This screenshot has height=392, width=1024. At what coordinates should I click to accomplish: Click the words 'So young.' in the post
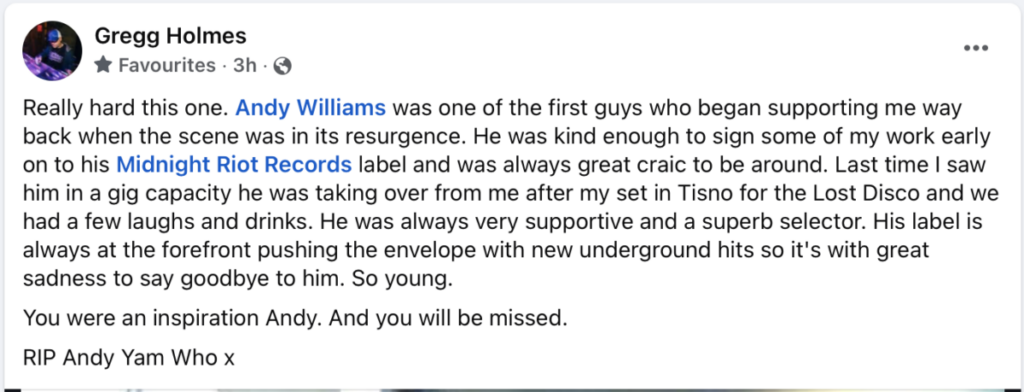coord(402,279)
